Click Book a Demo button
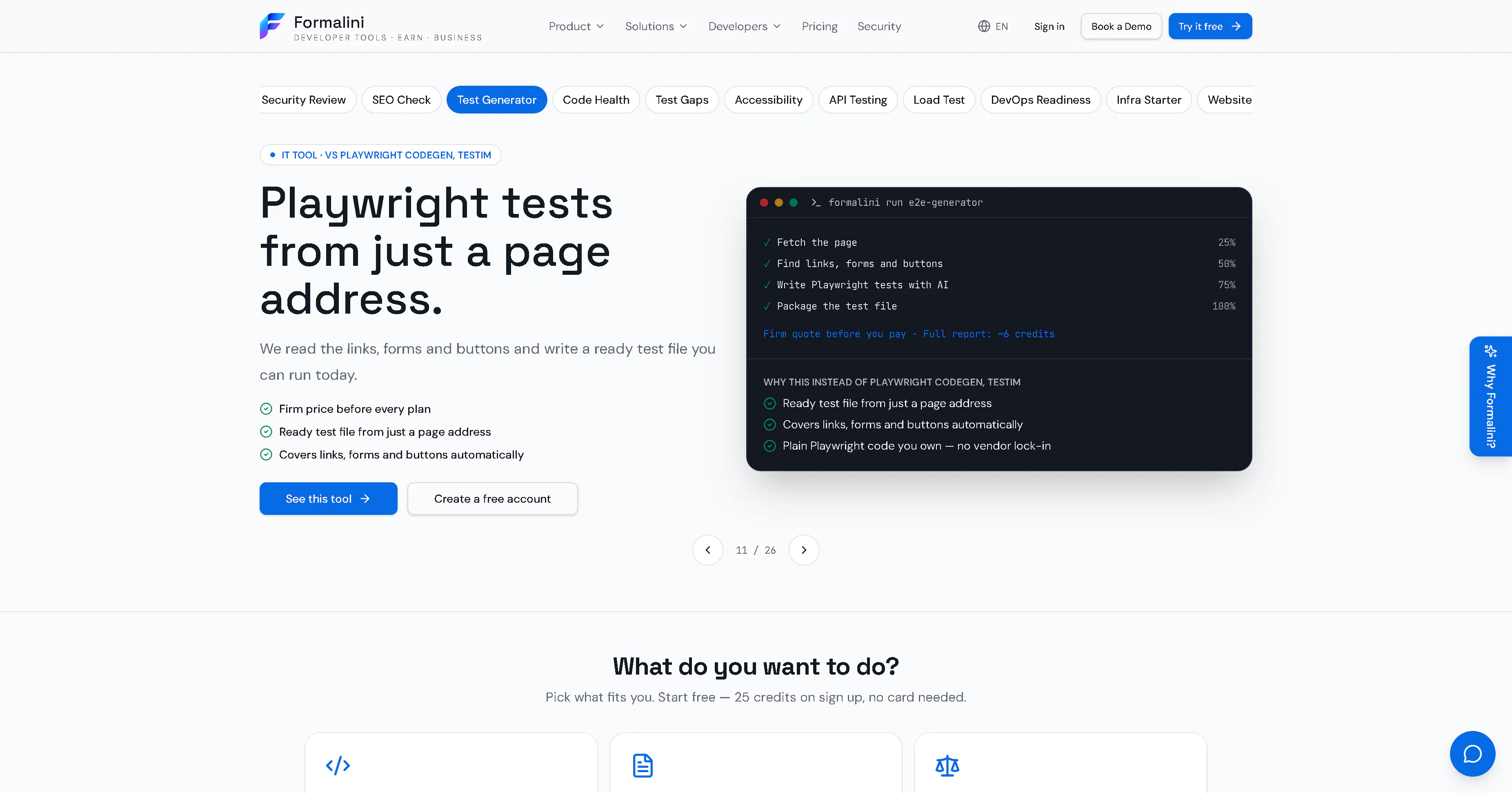 point(1121,27)
